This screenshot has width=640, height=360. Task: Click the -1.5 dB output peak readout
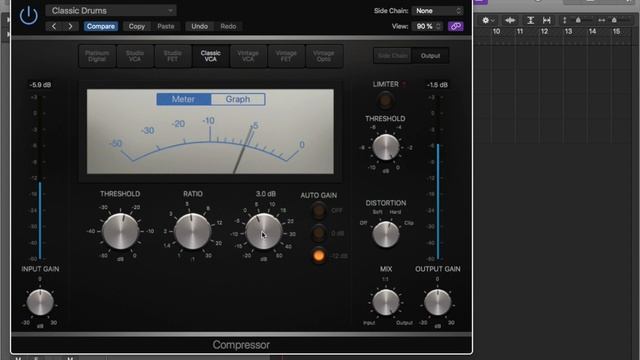point(438,84)
